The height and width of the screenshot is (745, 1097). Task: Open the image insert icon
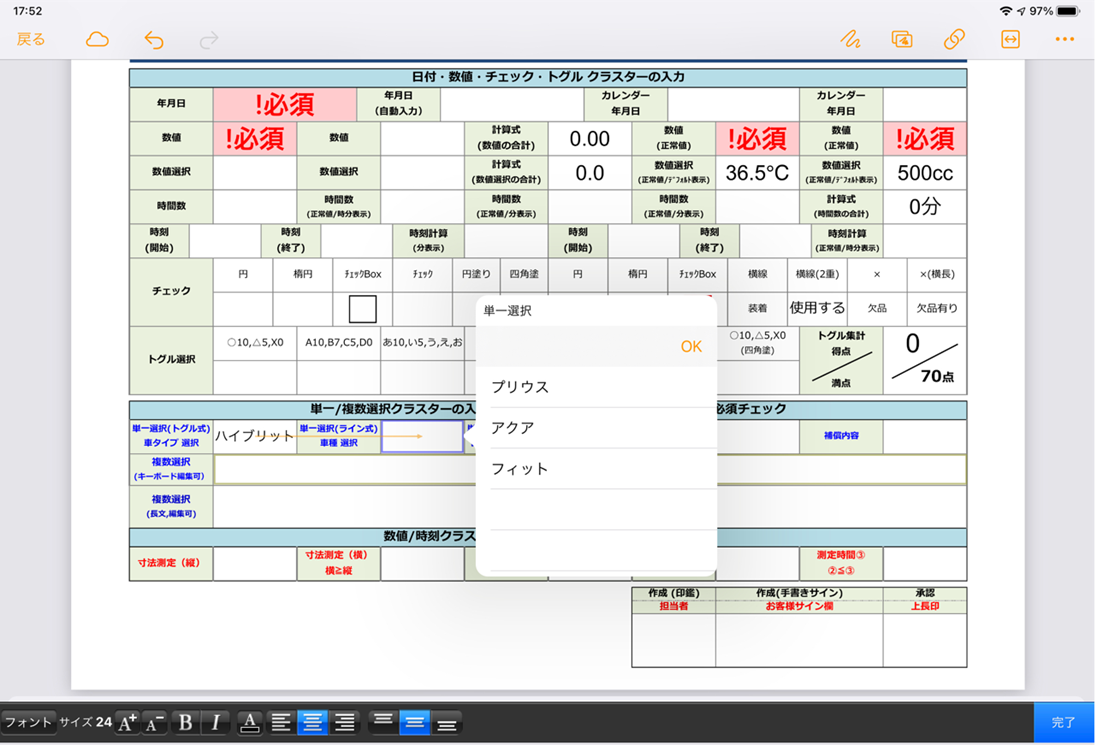pos(902,40)
